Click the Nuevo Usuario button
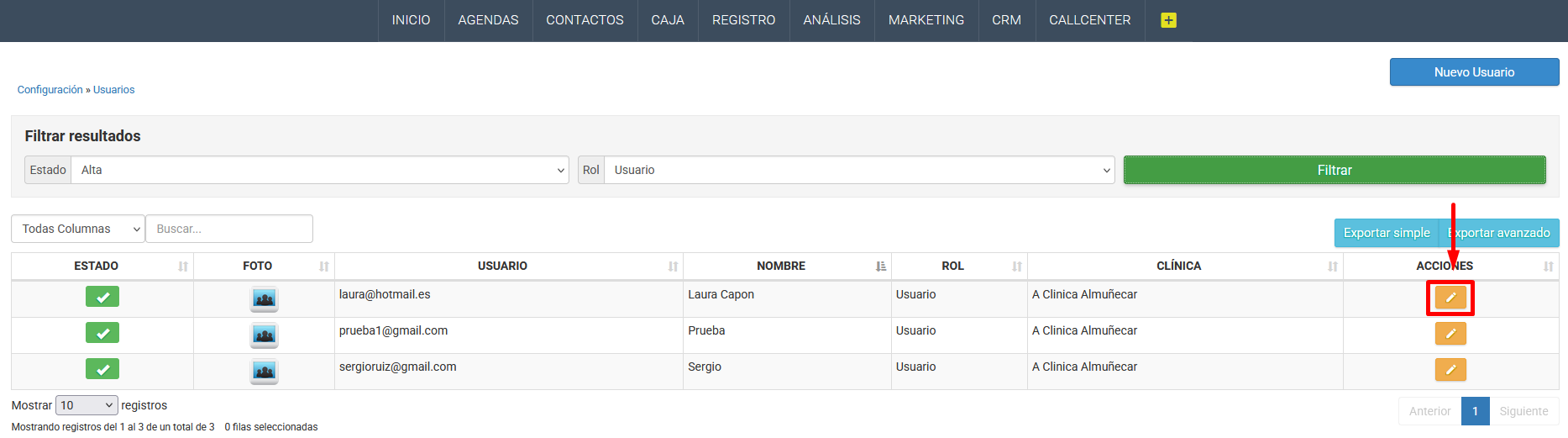This screenshot has height=438, width=1568. [x=1474, y=72]
